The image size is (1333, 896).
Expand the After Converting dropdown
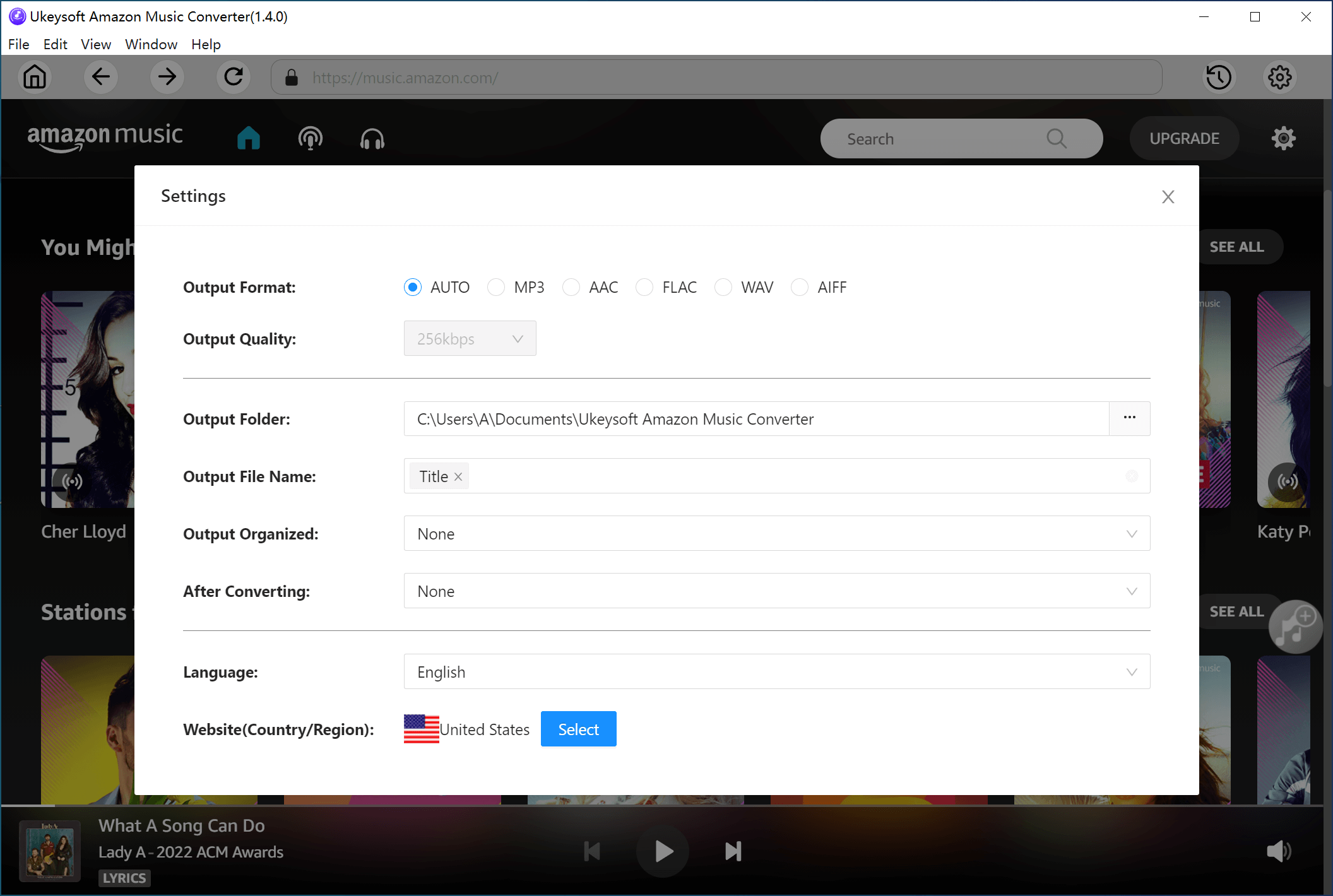1130,591
